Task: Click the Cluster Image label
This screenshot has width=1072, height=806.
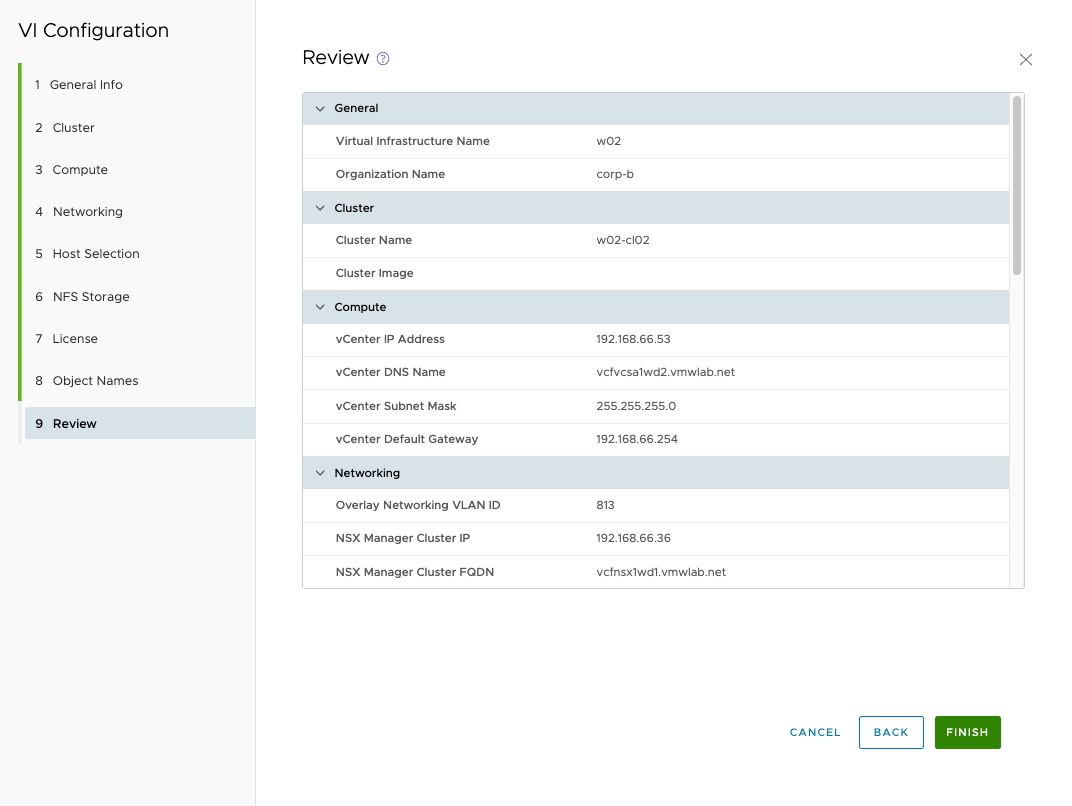Action: click(374, 273)
